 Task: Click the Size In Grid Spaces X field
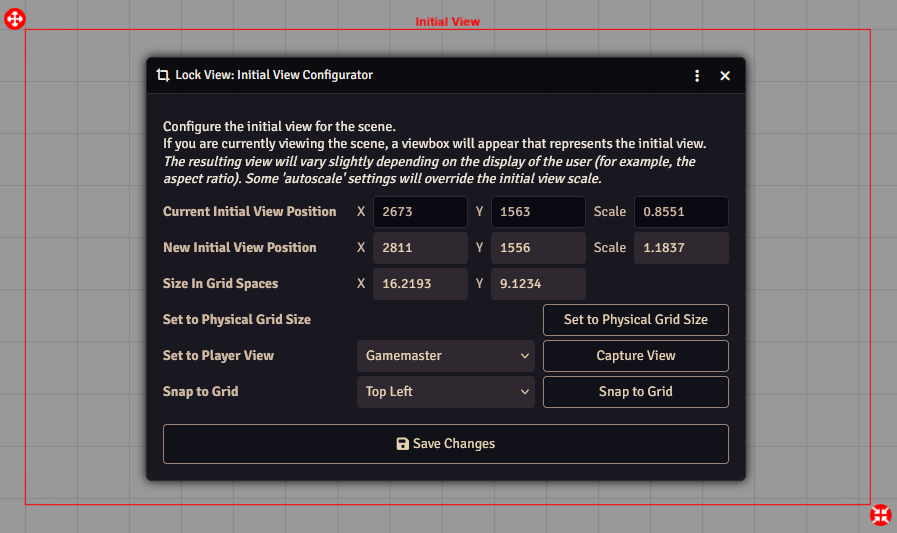coord(420,284)
